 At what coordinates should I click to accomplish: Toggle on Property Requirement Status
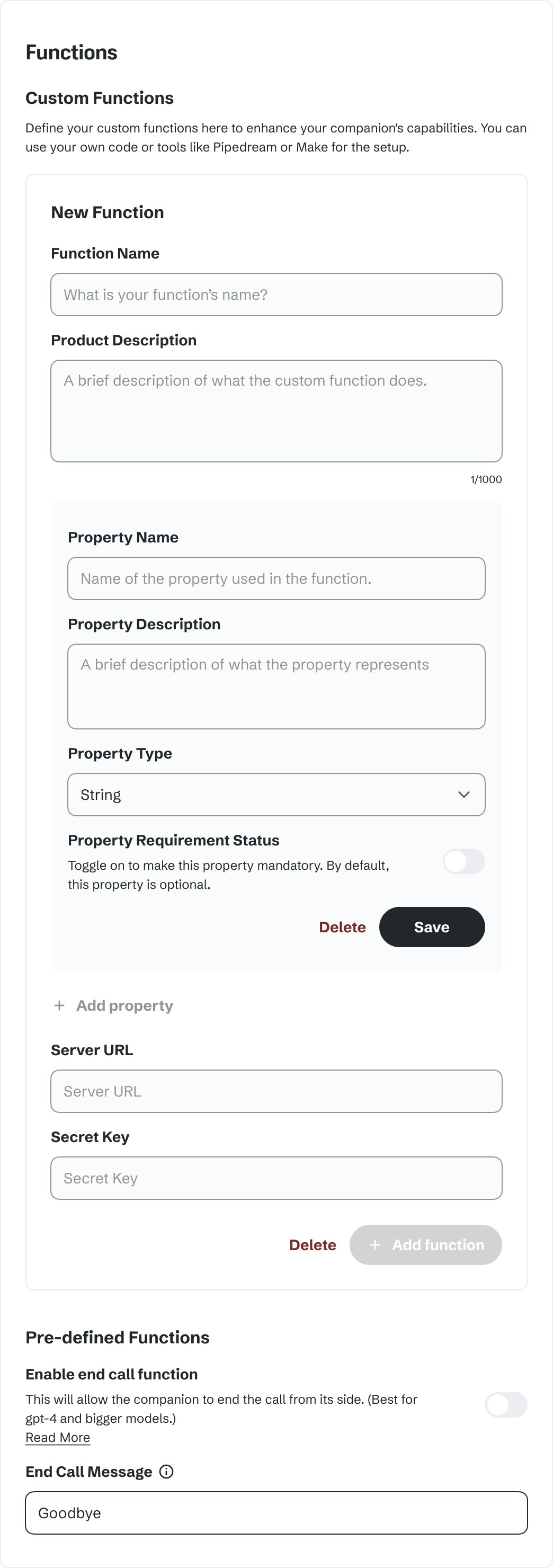click(x=463, y=862)
